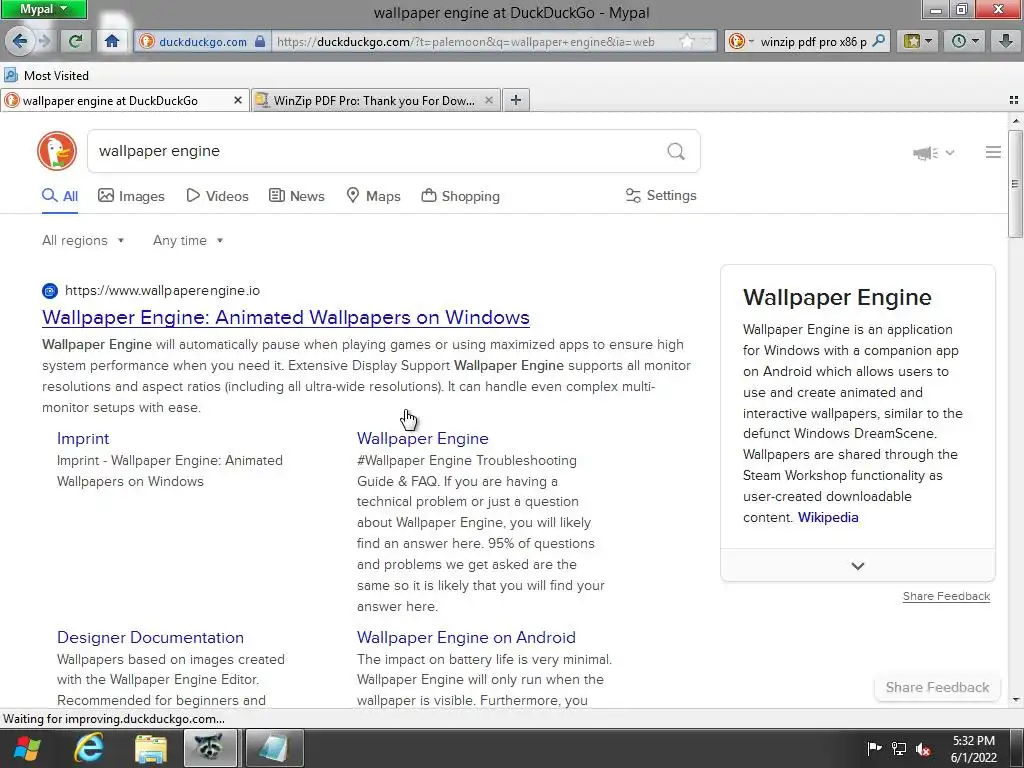1024x768 pixels.
Task: Open the DuckDuckGo hamburger menu
Action: pos(993,152)
